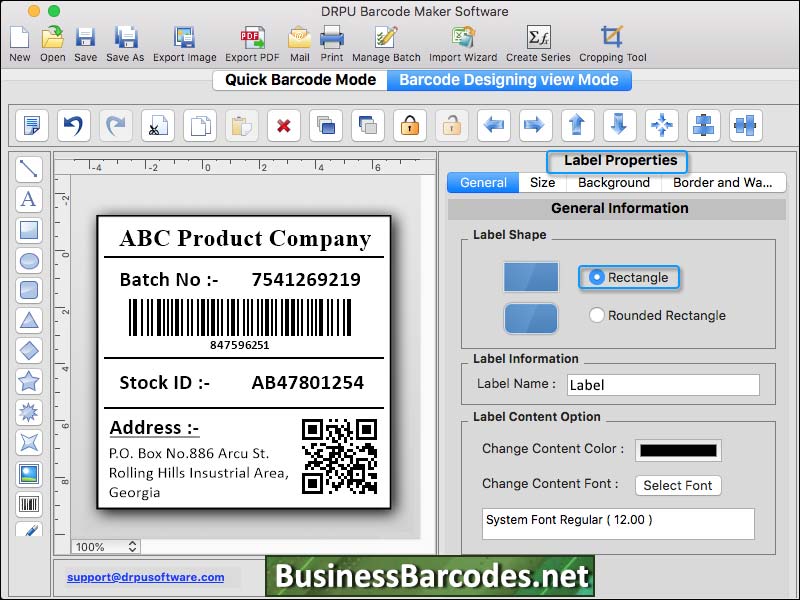Screen dimensions: 800x600
Task: Lock the selected design object
Action: [409, 125]
